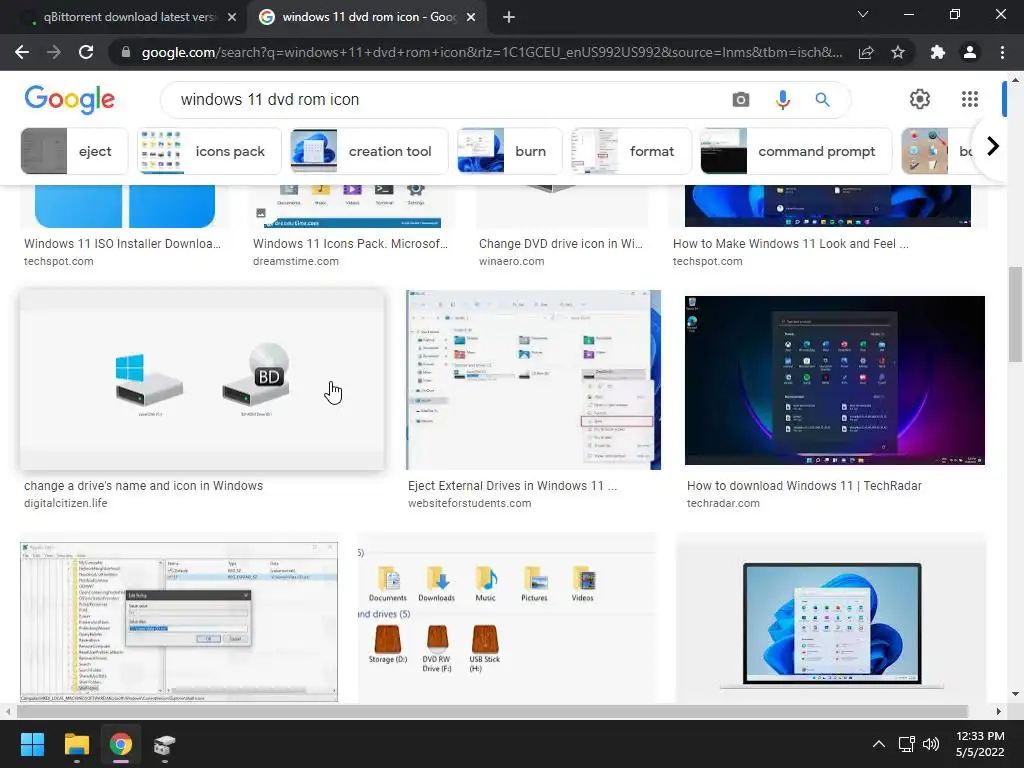1024x768 pixels.
Task: Open File Explorer from the taskbar
Action: (76, 744)
